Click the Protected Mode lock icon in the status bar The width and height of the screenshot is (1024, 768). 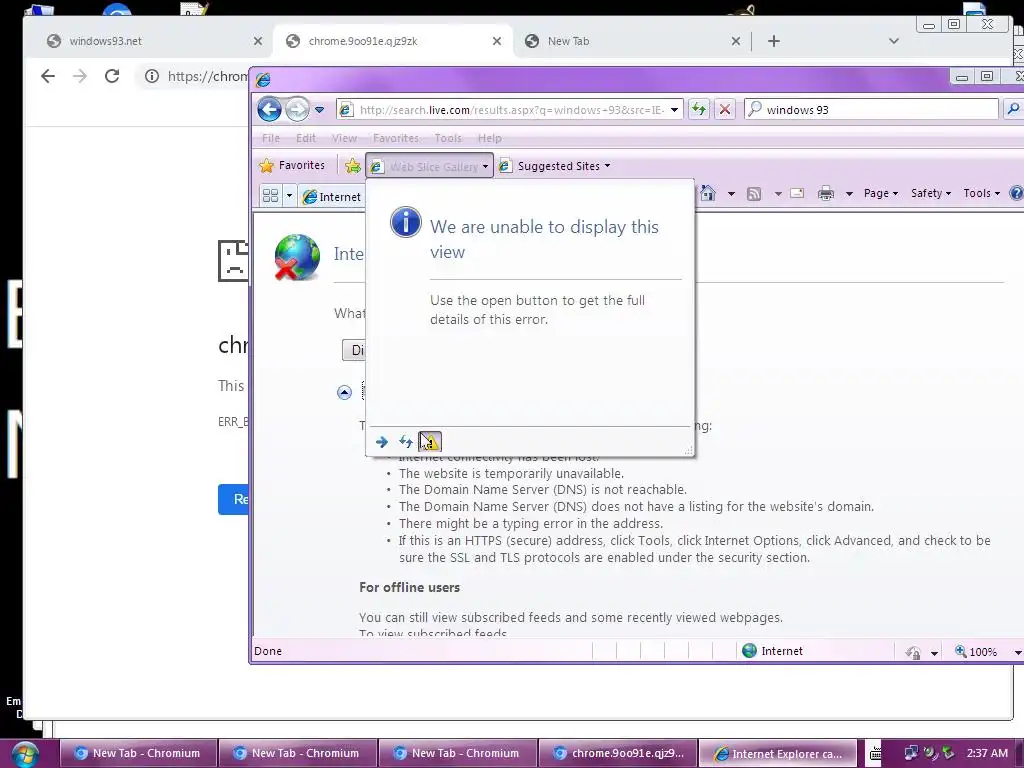click(913, 652)
